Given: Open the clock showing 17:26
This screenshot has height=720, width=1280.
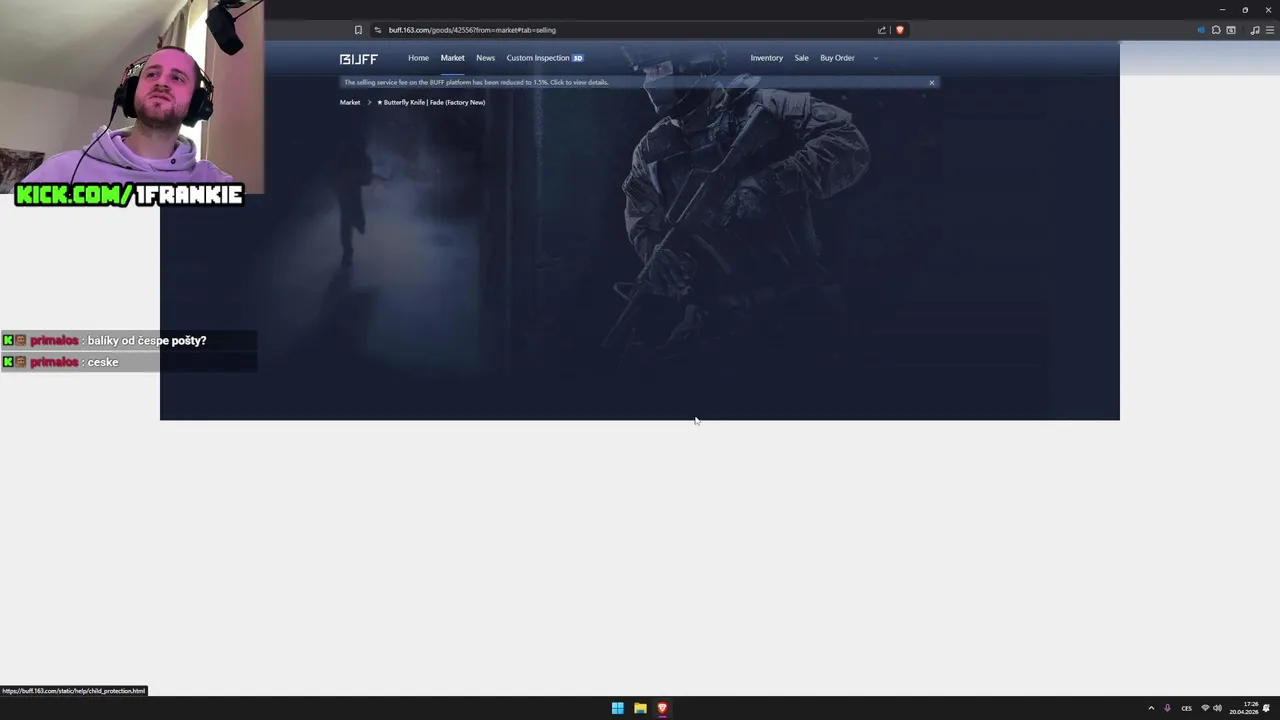Looking at the screenshot, I should [1244, 708].
